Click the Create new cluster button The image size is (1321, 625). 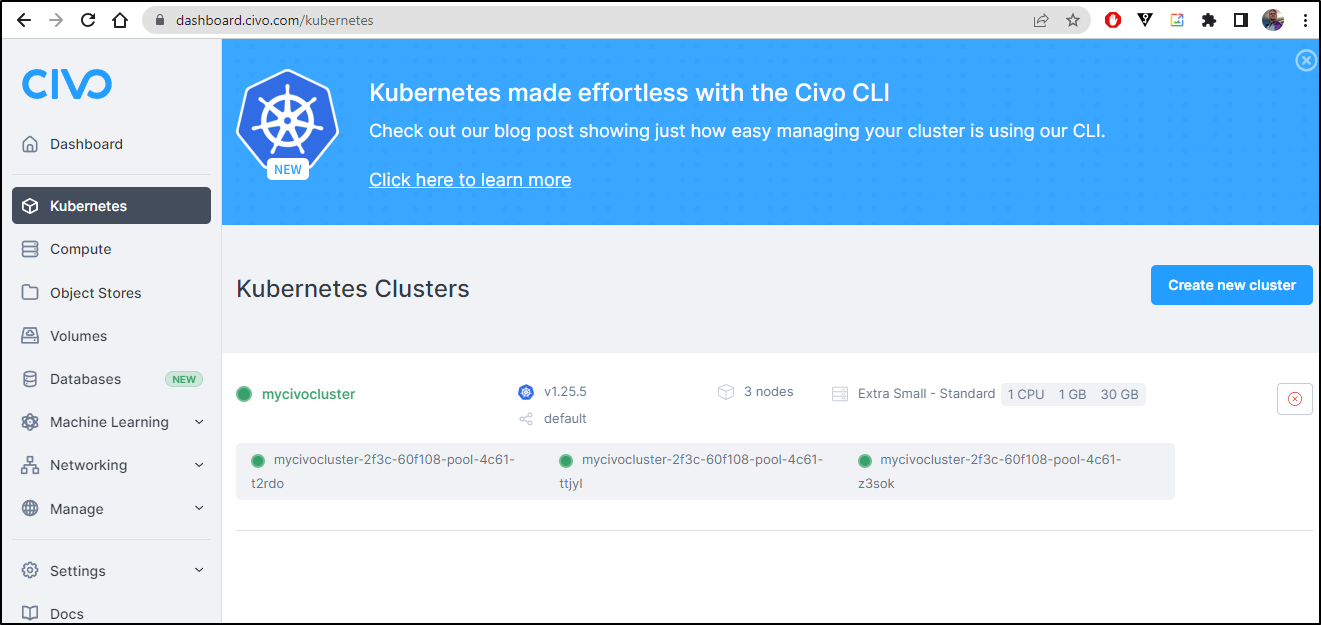point(1231,285)
